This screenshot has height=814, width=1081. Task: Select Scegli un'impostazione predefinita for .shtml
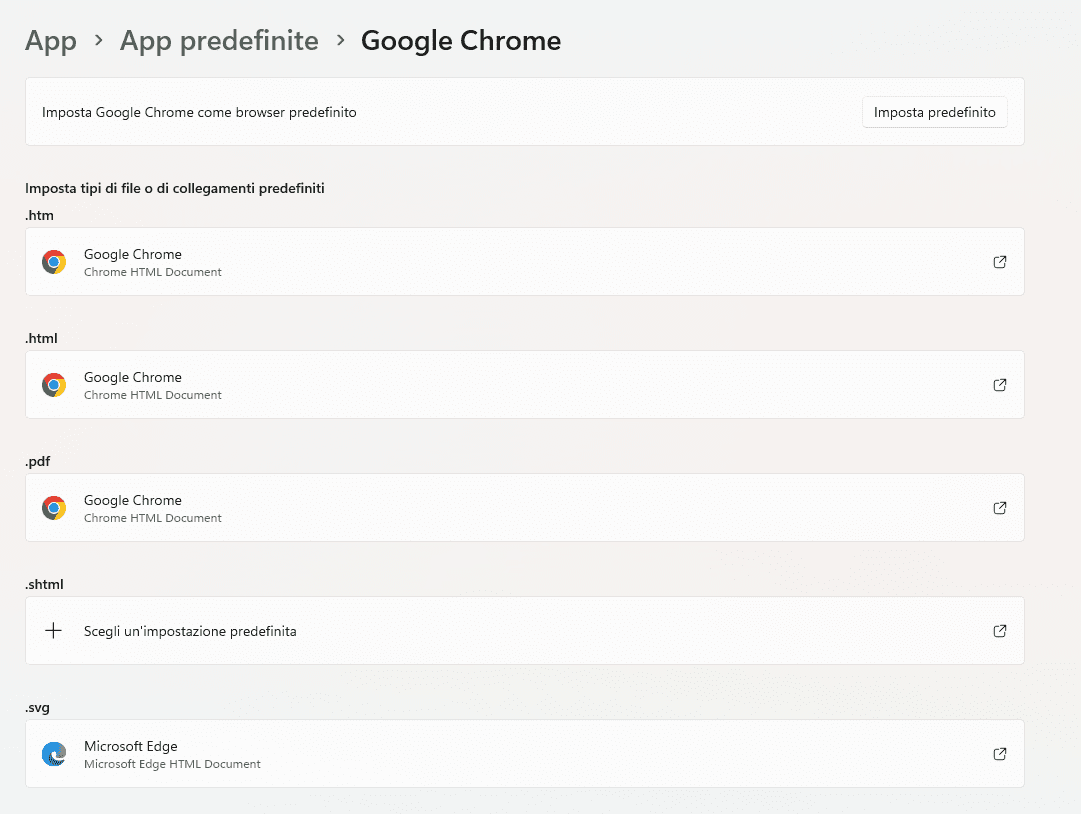tap(190, 631)
